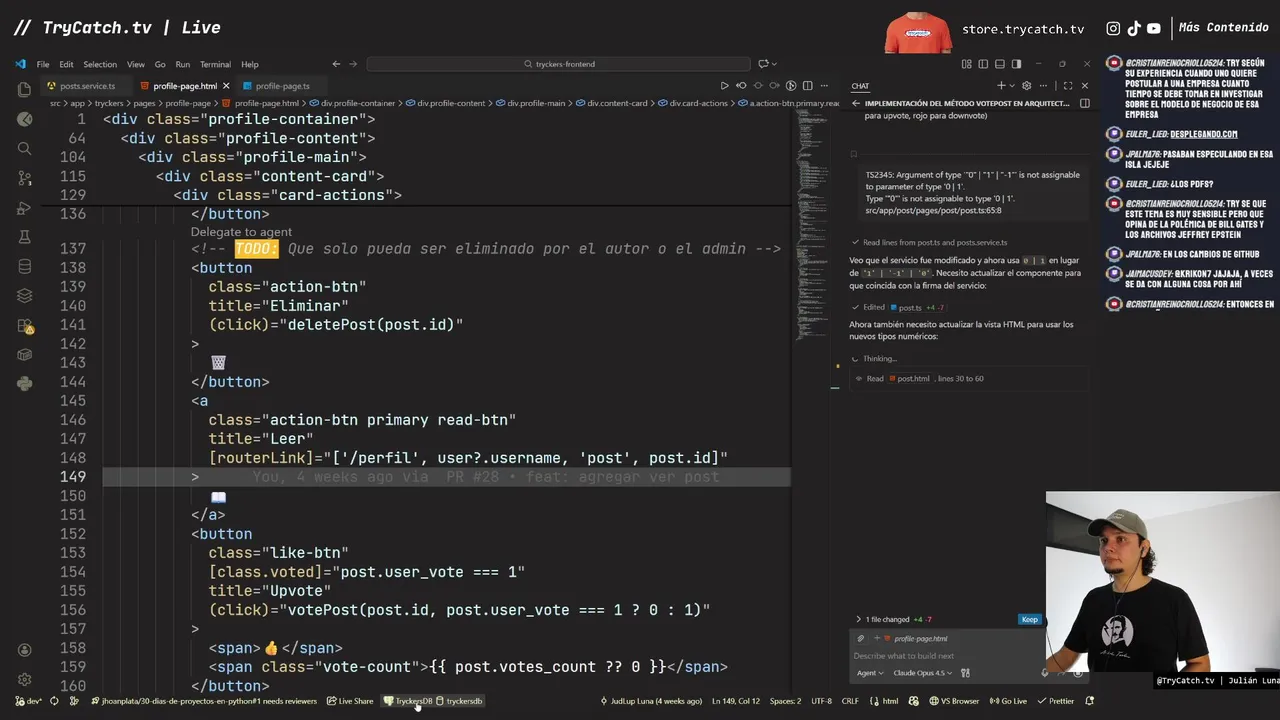
Task: Open the Claude Opus 4.5 model picker
Action: pyautogui.click(x=921, y=673)
